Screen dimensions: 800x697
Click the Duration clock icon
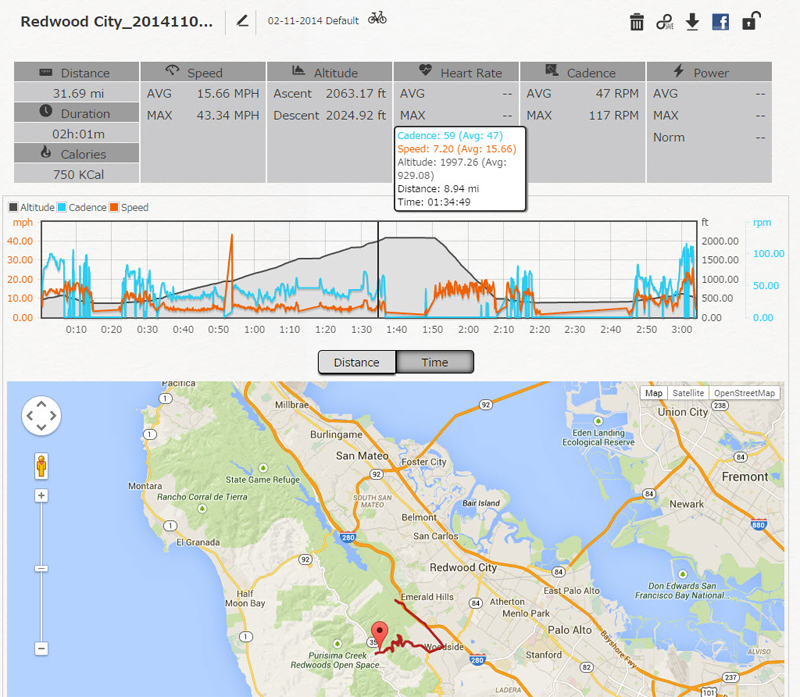[x=46, y=111]
